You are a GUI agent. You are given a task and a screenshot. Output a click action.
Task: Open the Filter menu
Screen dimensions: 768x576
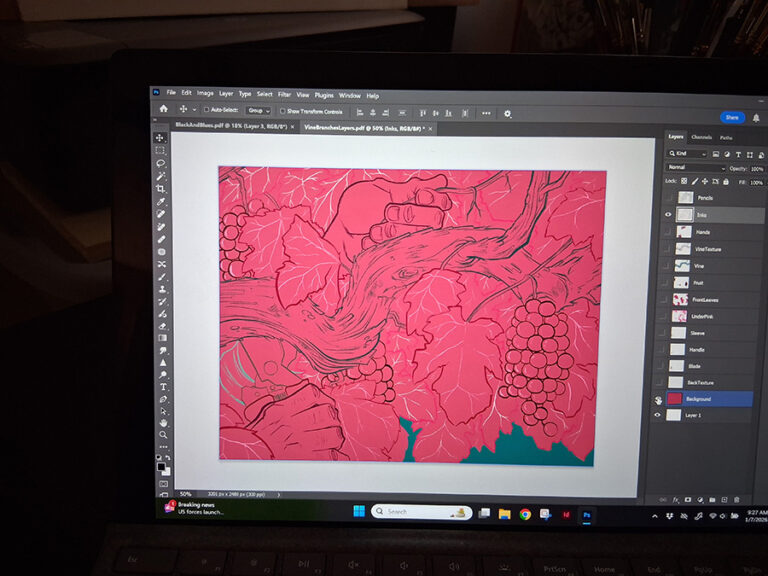click(x=284, y=94)
